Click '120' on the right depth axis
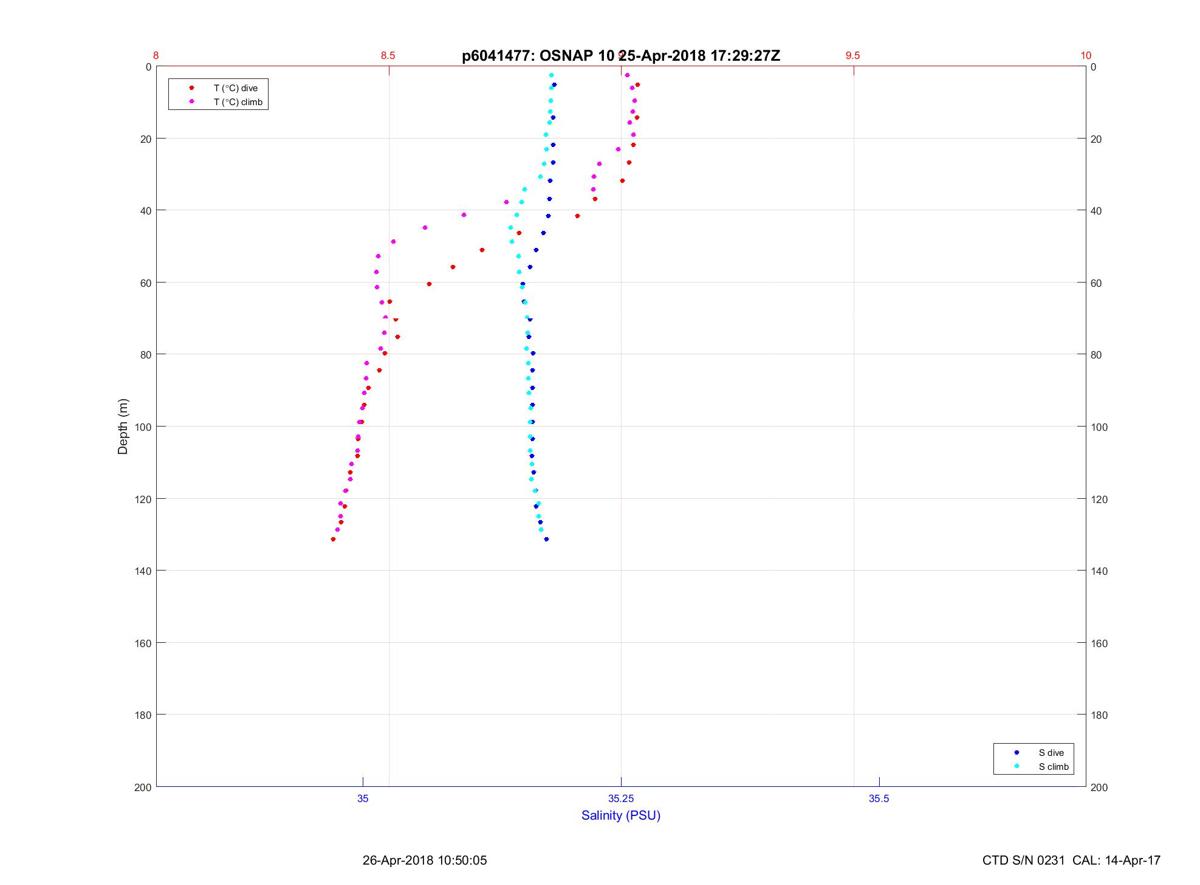The image size is (1200, 885). [1100, 499]
